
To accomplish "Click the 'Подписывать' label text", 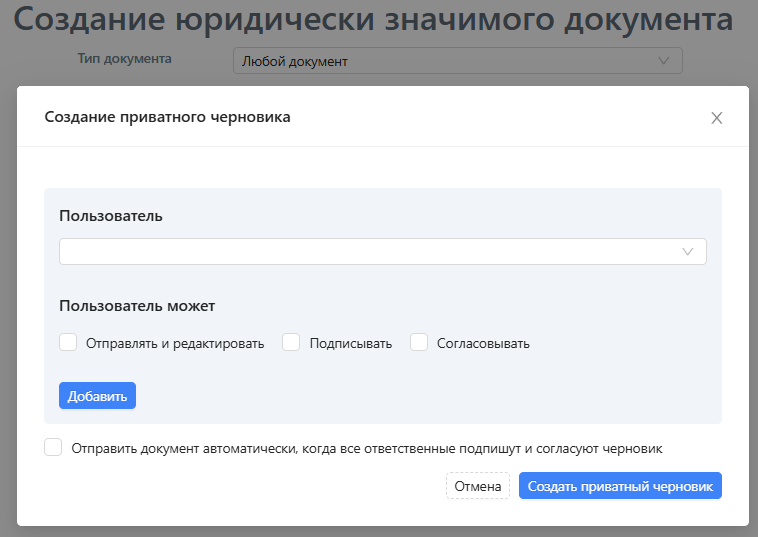I will [x=351, y=344].
